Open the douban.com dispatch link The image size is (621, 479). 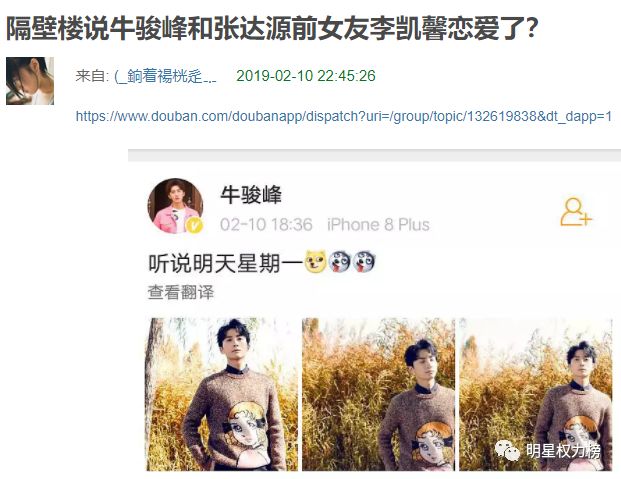coord(344,116)
